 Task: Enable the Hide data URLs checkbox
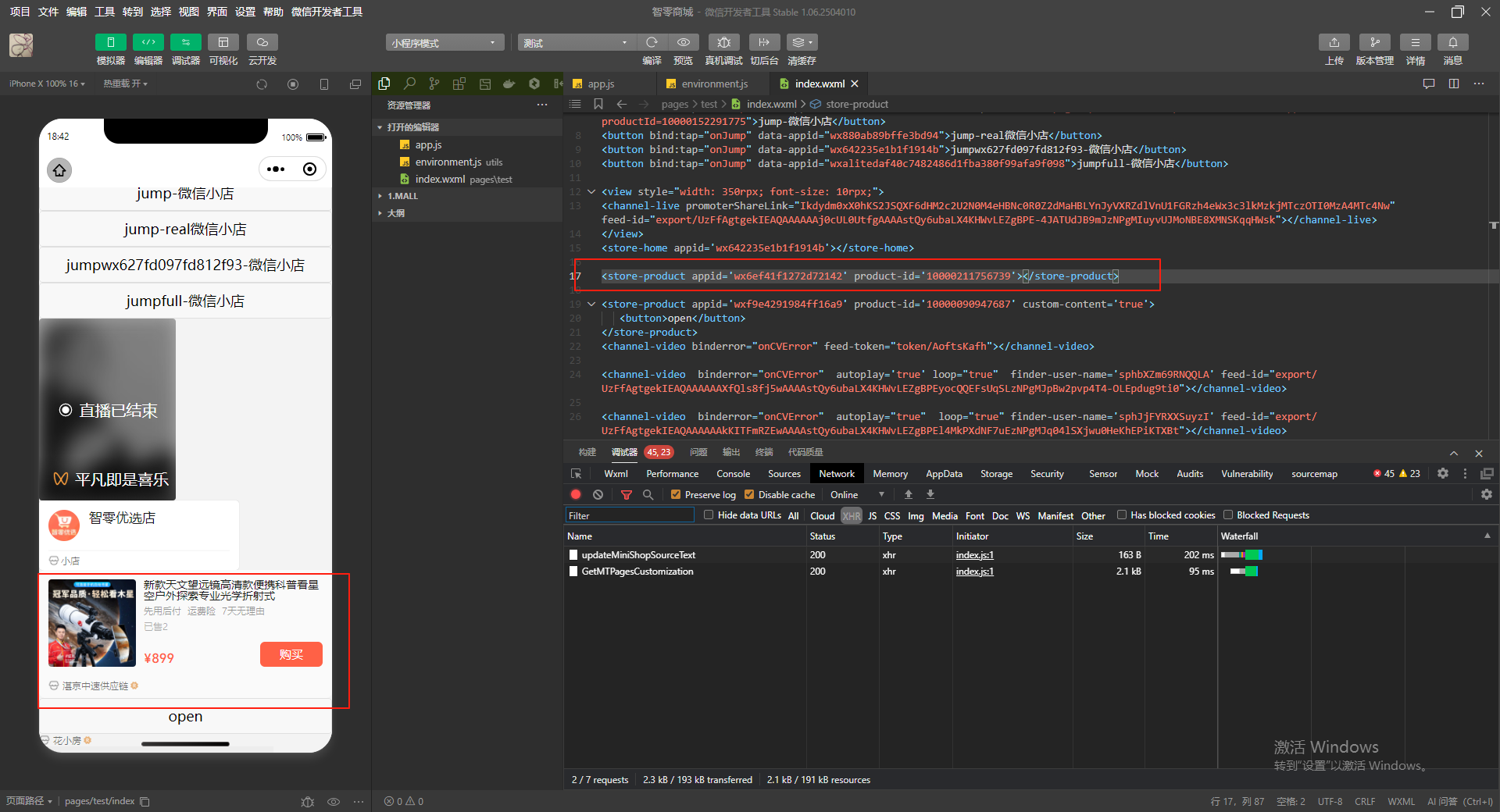709,515
